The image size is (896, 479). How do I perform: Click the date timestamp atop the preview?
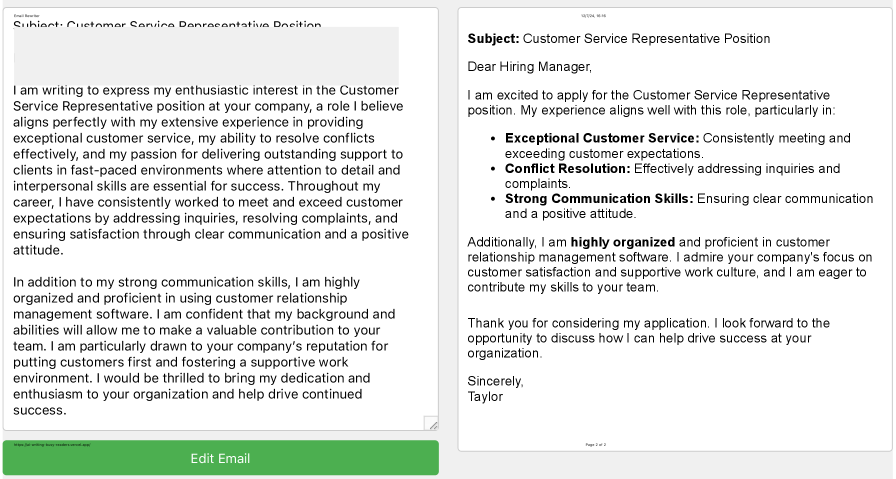(x=594, y=15)
